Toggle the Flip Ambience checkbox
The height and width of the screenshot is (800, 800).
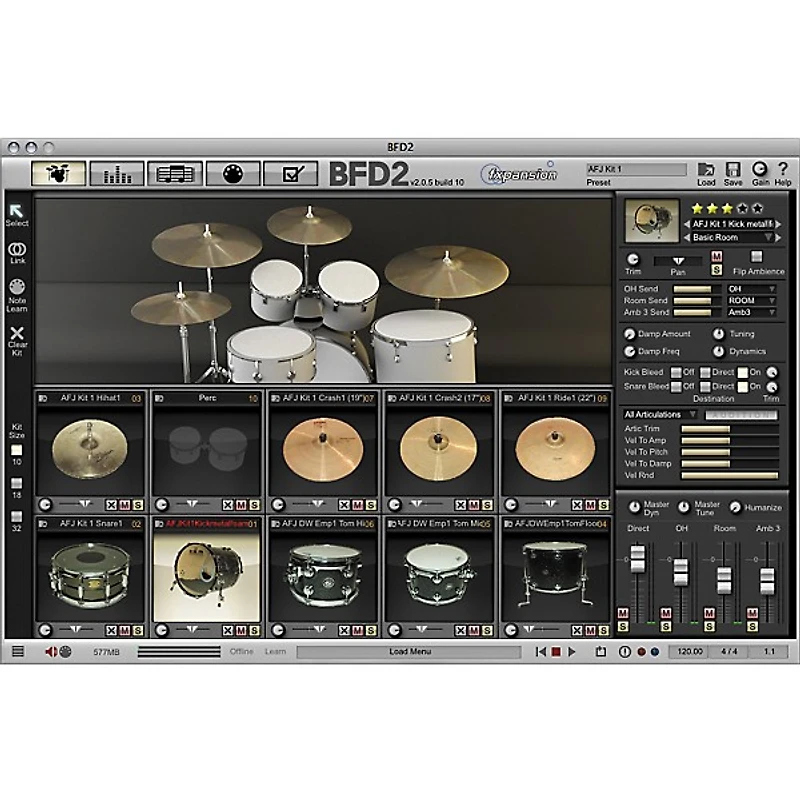coord(757,256)
